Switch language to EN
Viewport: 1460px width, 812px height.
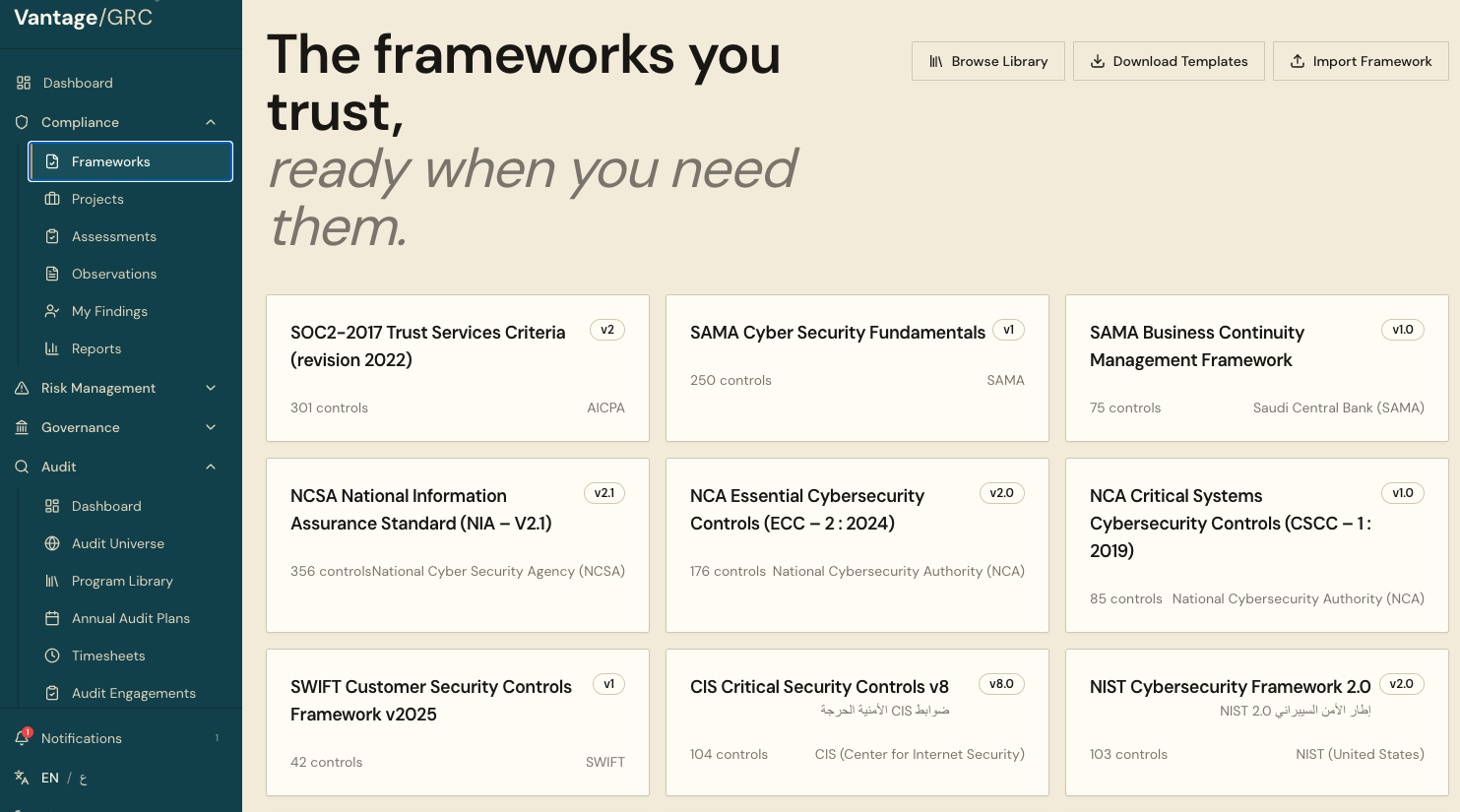tap(50, 778)
